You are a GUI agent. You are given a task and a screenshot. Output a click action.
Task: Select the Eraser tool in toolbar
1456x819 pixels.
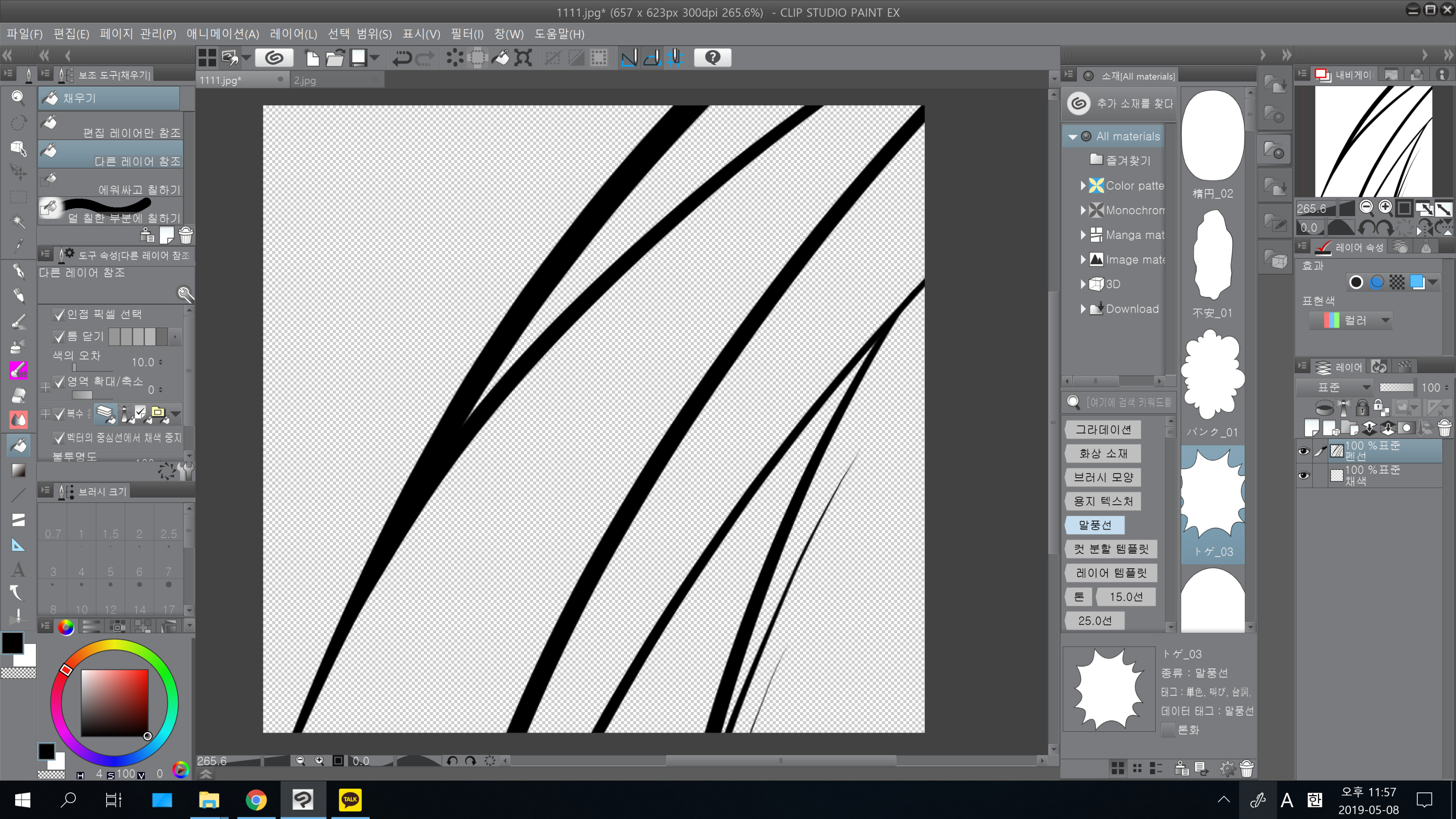(18, 395)
